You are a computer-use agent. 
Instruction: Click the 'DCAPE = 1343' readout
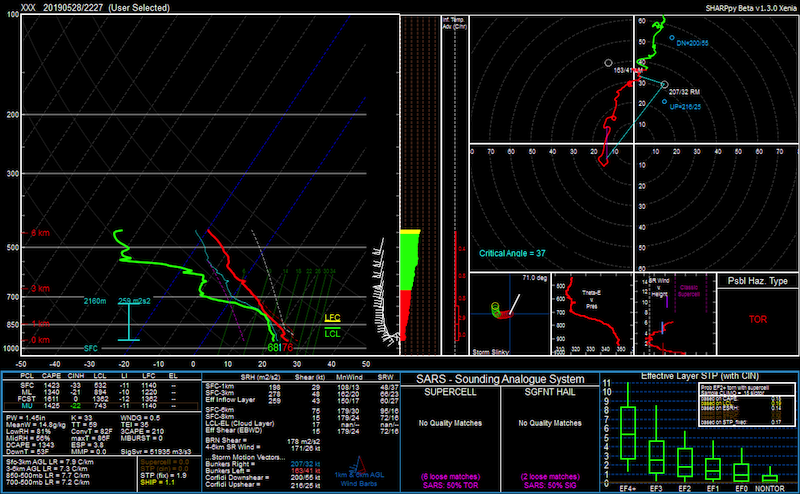point(30,445)
